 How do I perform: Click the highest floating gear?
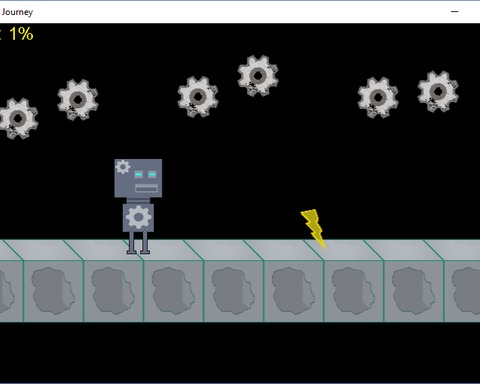[x=258, y=76]
